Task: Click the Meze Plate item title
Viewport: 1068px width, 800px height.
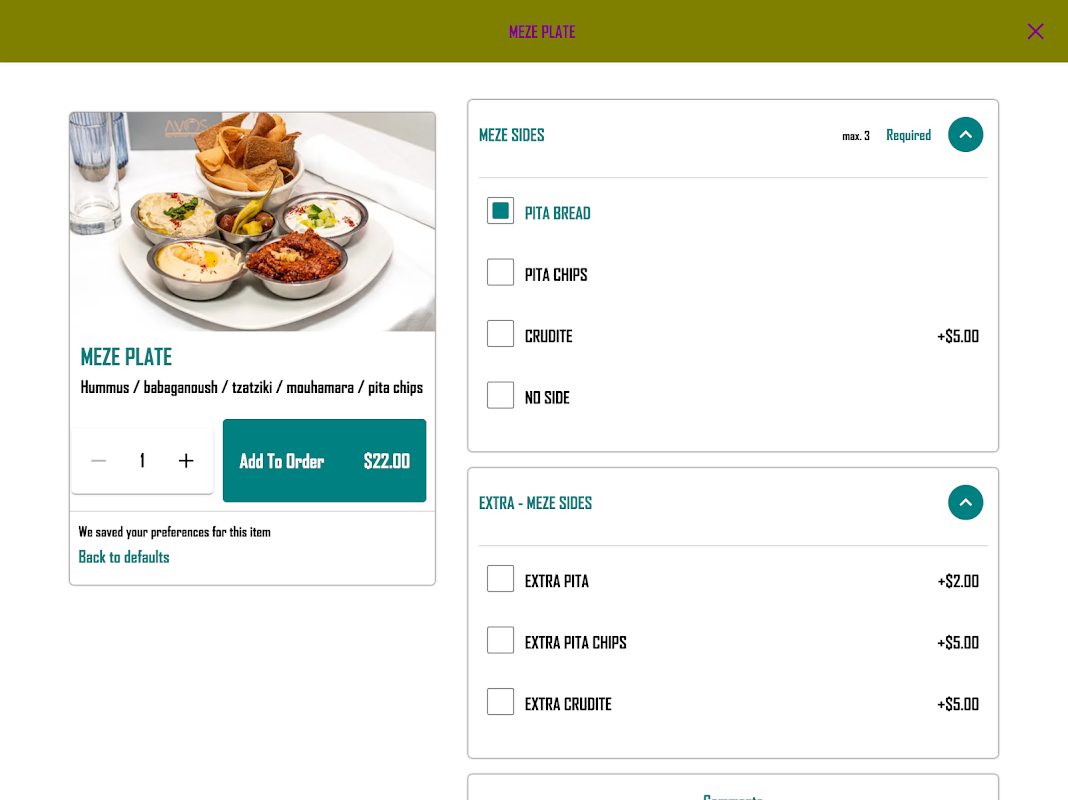Action: coord(126,357)
